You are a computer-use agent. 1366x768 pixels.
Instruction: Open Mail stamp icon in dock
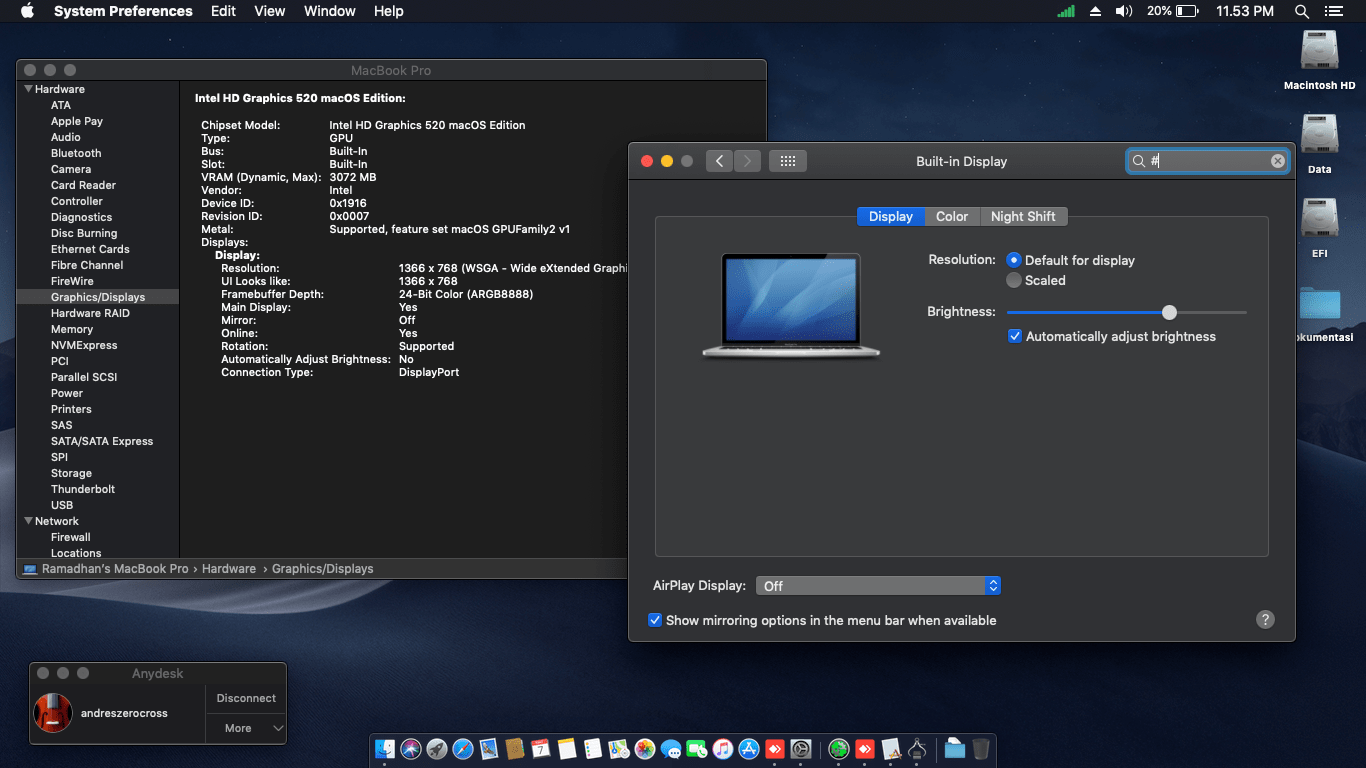tap(489, 749)
